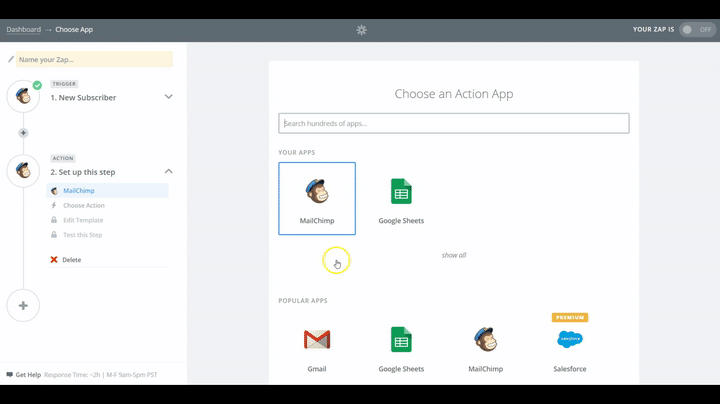720x404 pixels.
Task: Go back to Dashboard
Action: click(23, 30)
